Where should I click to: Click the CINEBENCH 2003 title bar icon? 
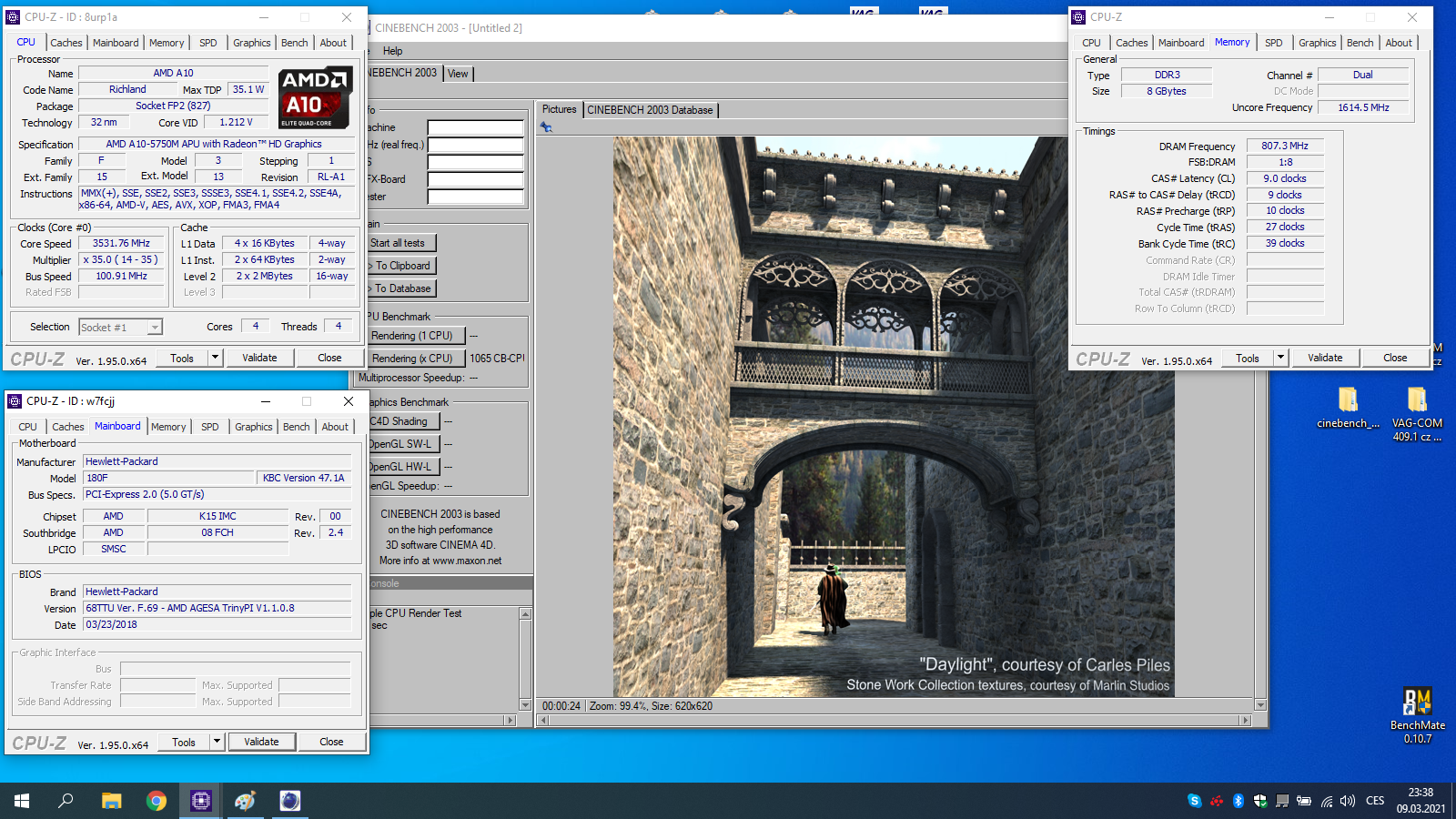click(367, 28)
